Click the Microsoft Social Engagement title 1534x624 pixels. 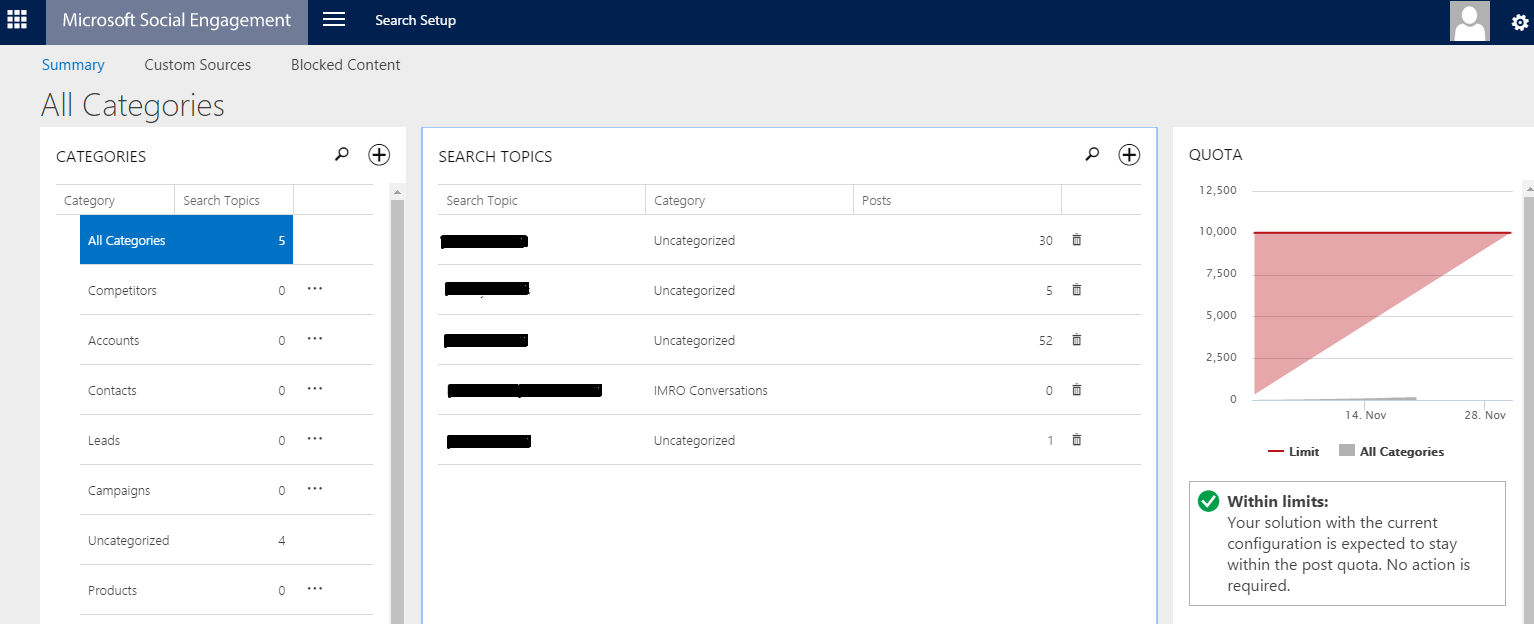pos(177,21)
